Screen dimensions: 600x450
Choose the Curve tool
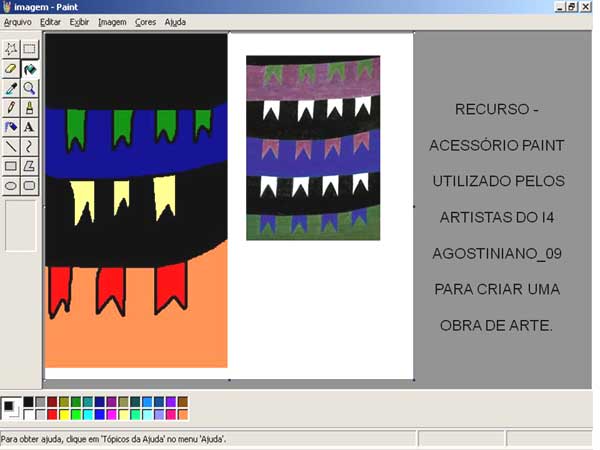point(29,146)
